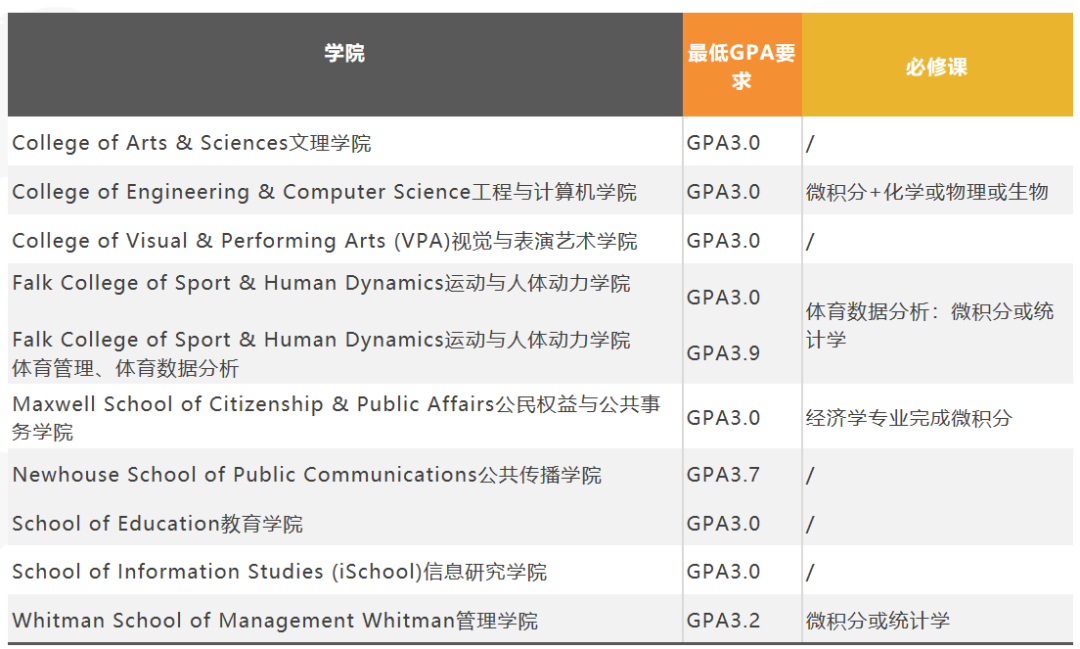Click 微积分或统计学 in the Whitman row

878,621
